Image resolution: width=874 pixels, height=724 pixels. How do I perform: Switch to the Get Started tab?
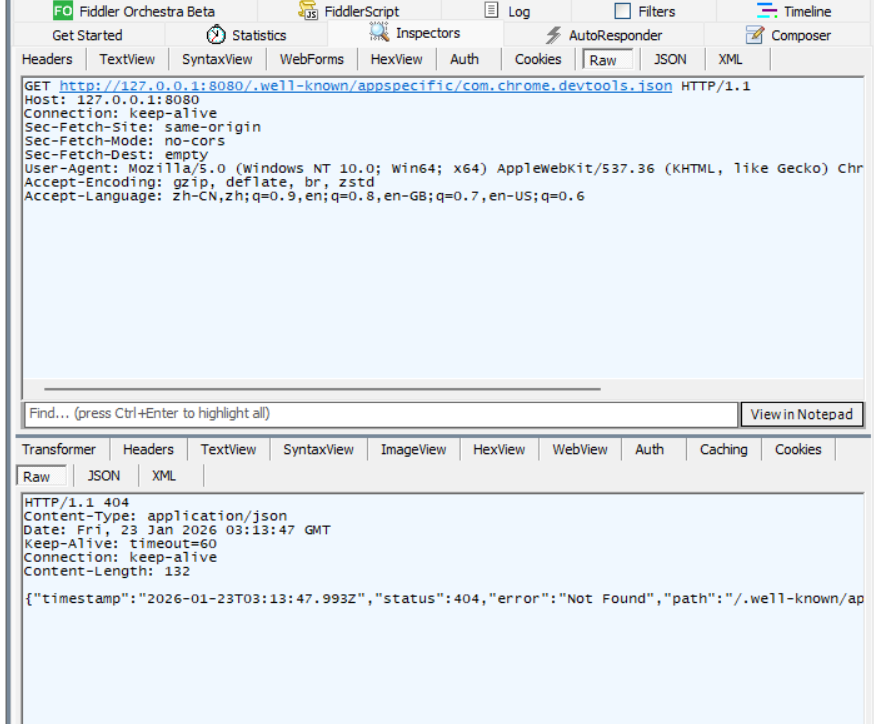(x=87, y=35)
